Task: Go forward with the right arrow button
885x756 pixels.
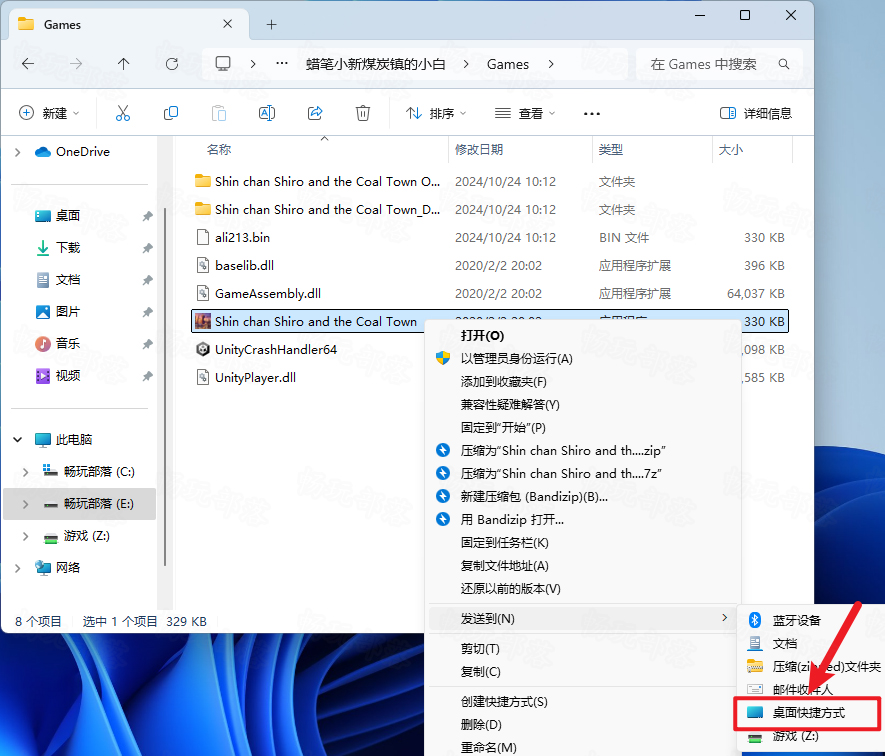Action: (76, 64)
